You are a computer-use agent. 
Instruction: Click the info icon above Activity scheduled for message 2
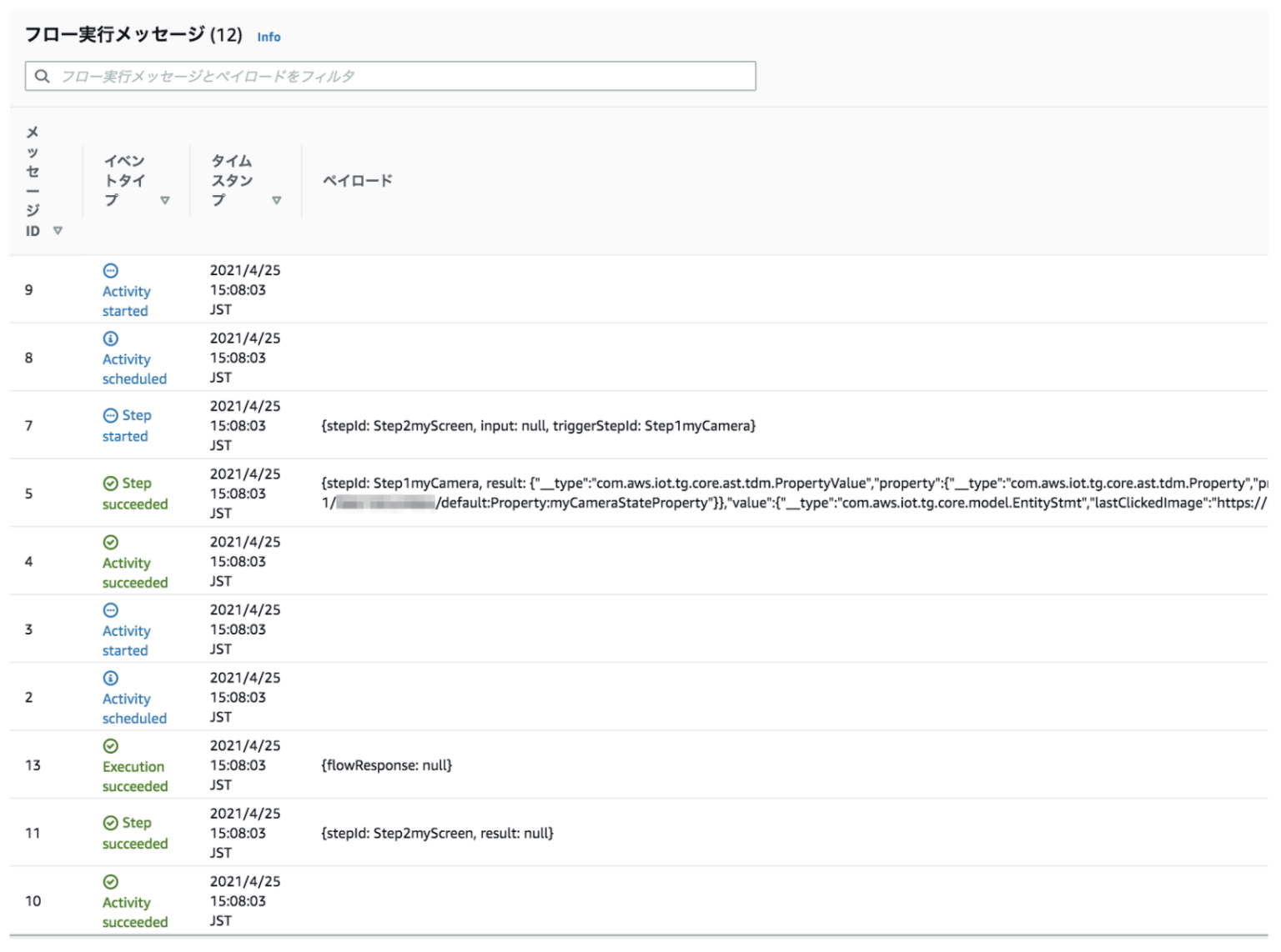click(x=111, y=678)
